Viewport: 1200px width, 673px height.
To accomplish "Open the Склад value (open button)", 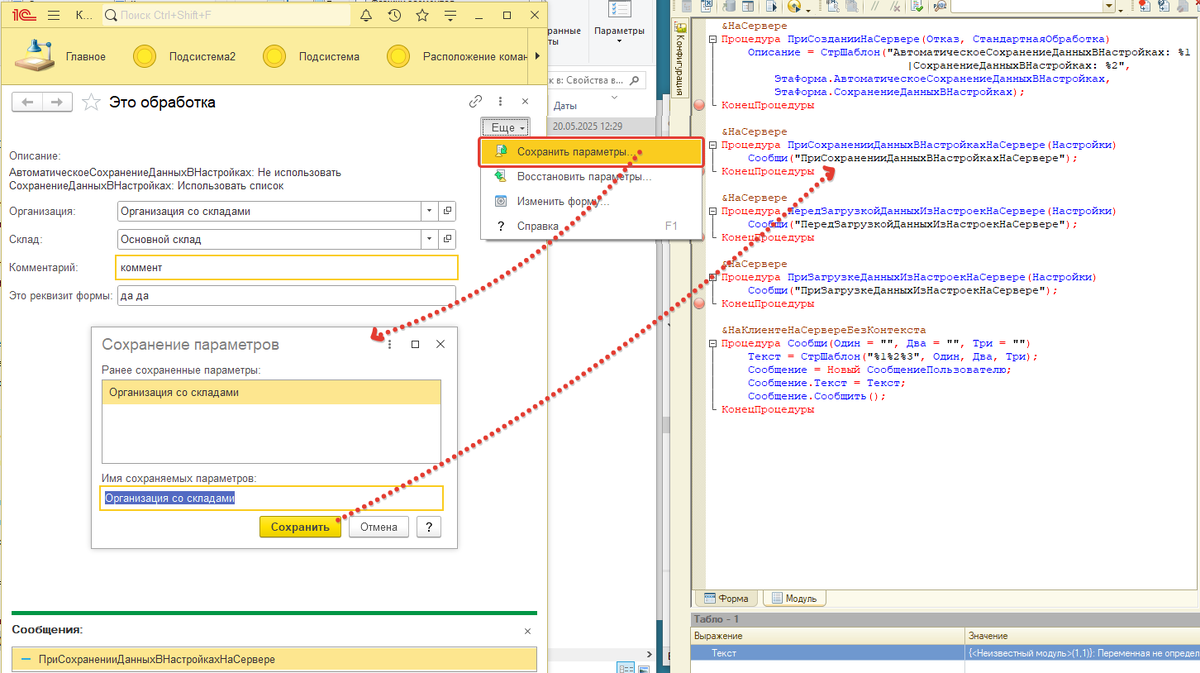I will [447, 239].
